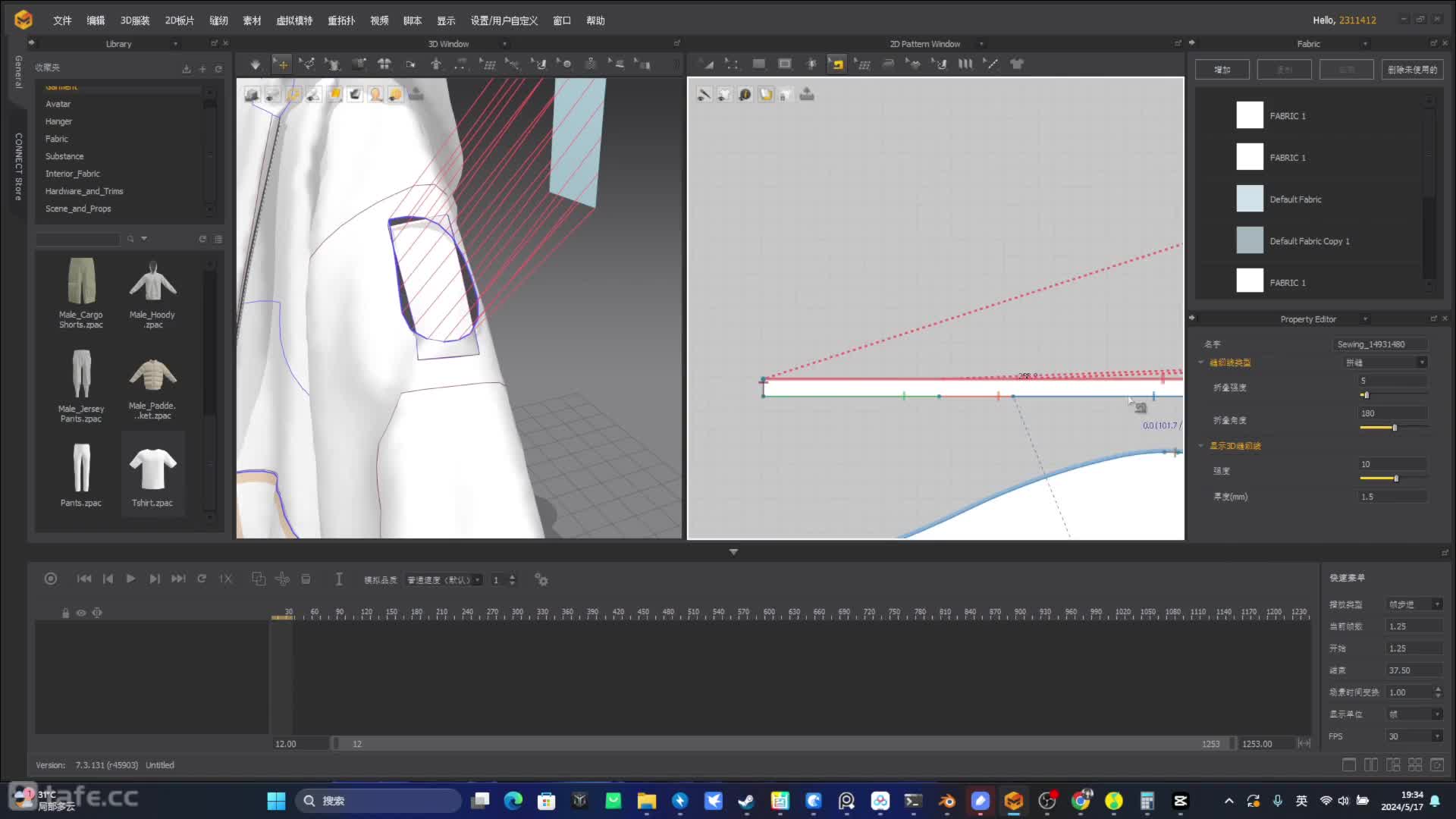Collapse the show 3D sewing line section

pyautogui.click(x=1201, y=446)
